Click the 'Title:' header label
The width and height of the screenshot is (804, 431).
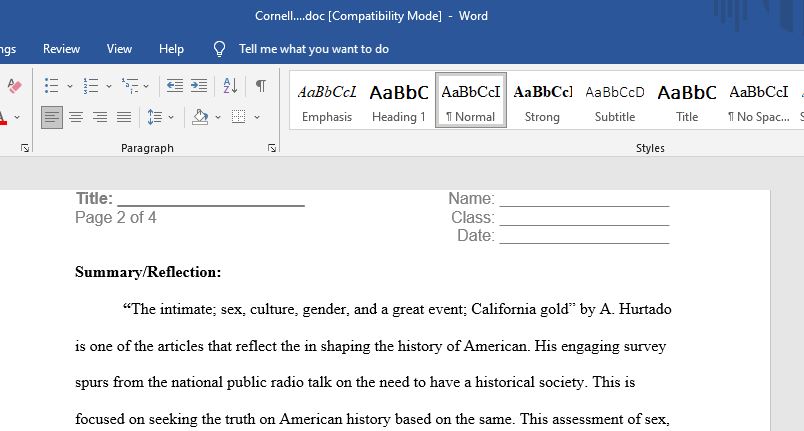point(94,198)
